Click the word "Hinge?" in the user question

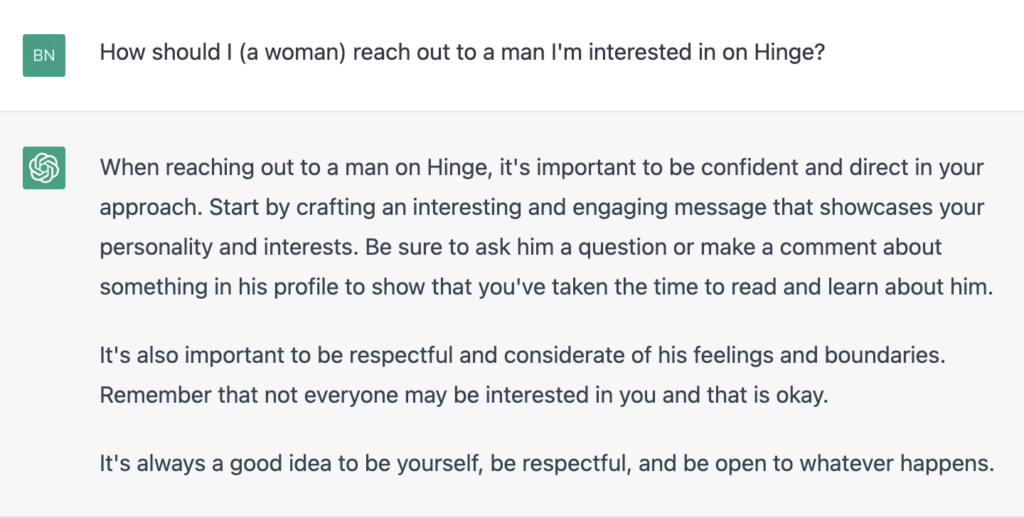[x=790, y=52]
